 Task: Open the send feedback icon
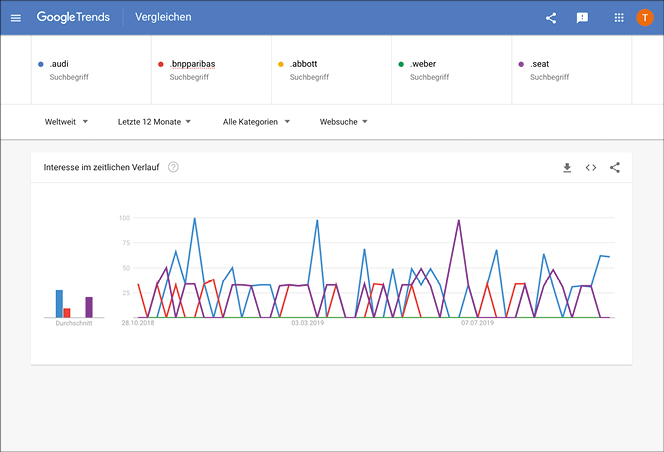click(x=582, y=18)
